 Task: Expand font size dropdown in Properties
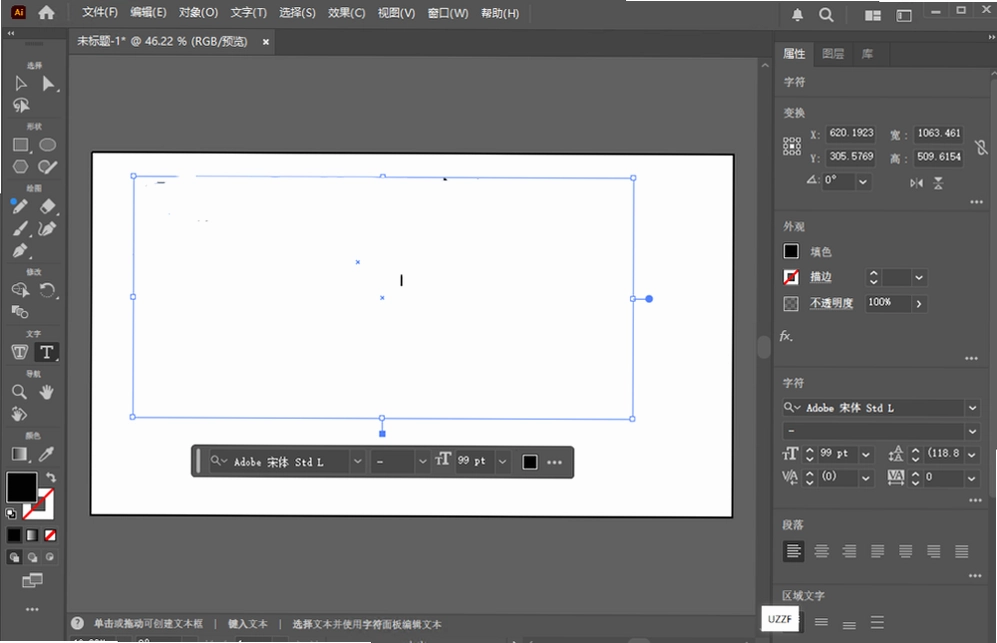[865, 454]
